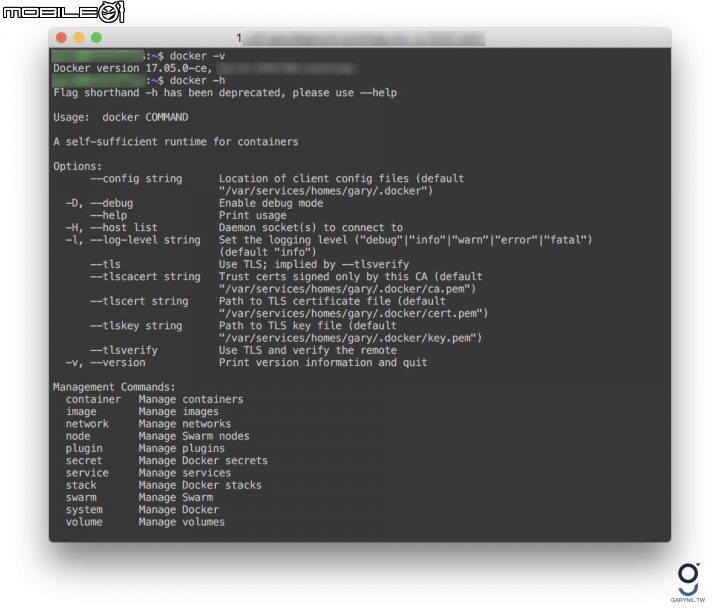Image resolution: width=720 pixels, height=612 pixels.
Task: Click the 'Docker version 17.05.0-ce' output line
Action: point(133,68)
